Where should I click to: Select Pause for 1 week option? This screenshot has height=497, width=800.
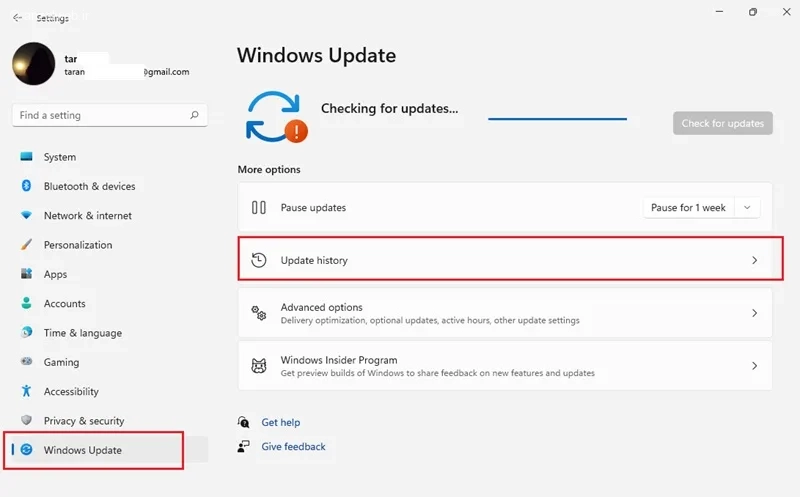click(688, 208)
